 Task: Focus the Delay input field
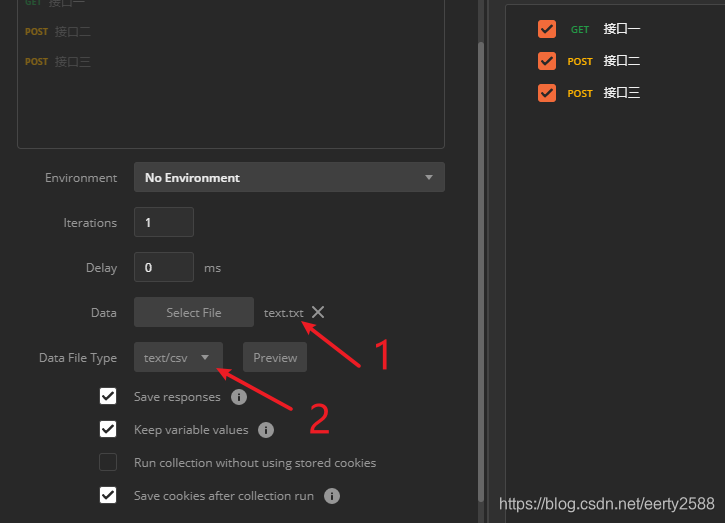pos(164,267)
